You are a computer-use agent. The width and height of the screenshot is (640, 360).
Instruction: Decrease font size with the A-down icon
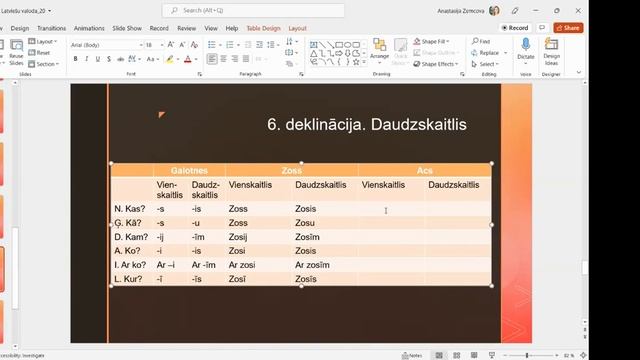(x=182, y=45)
